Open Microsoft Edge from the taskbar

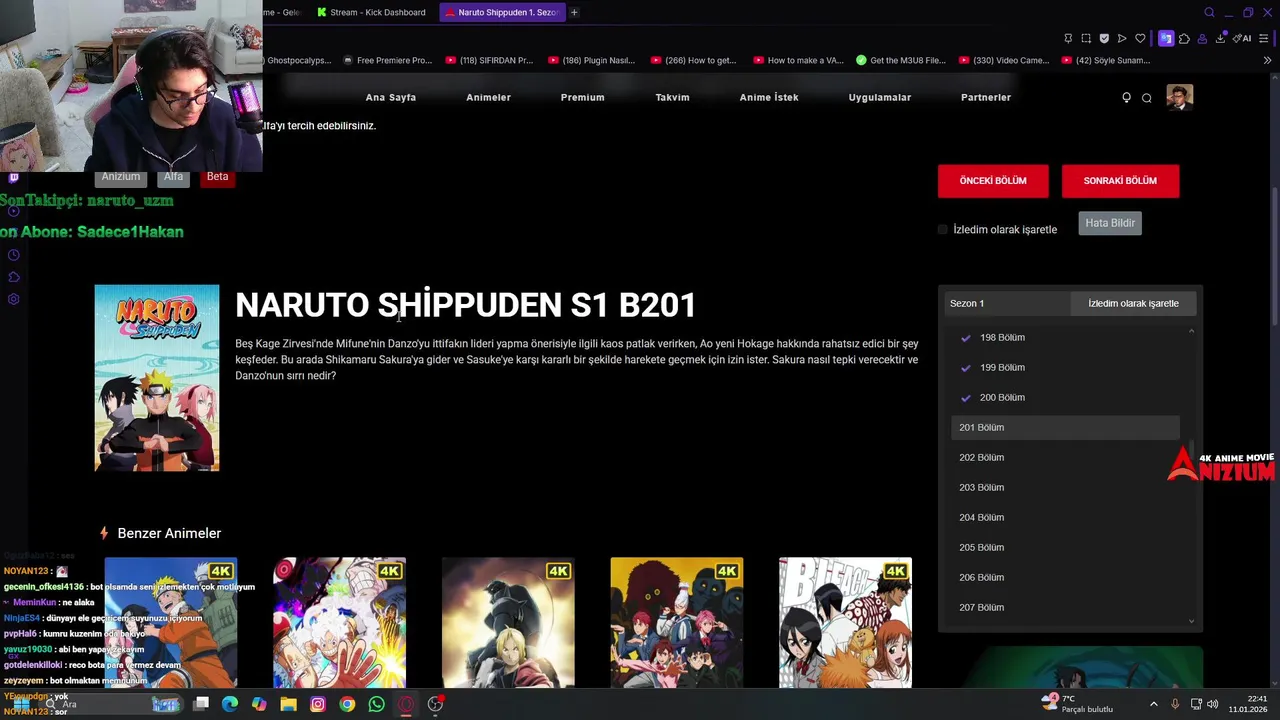coord(230,704)
